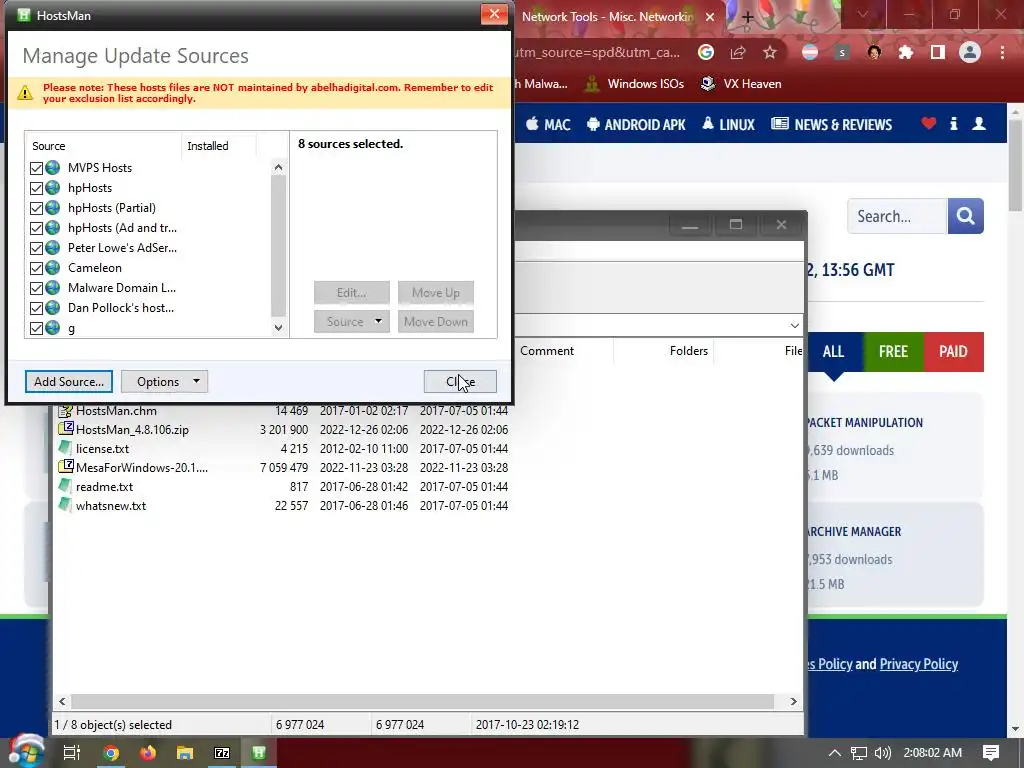
Task: Click Add Source... button
Action: 69,381
